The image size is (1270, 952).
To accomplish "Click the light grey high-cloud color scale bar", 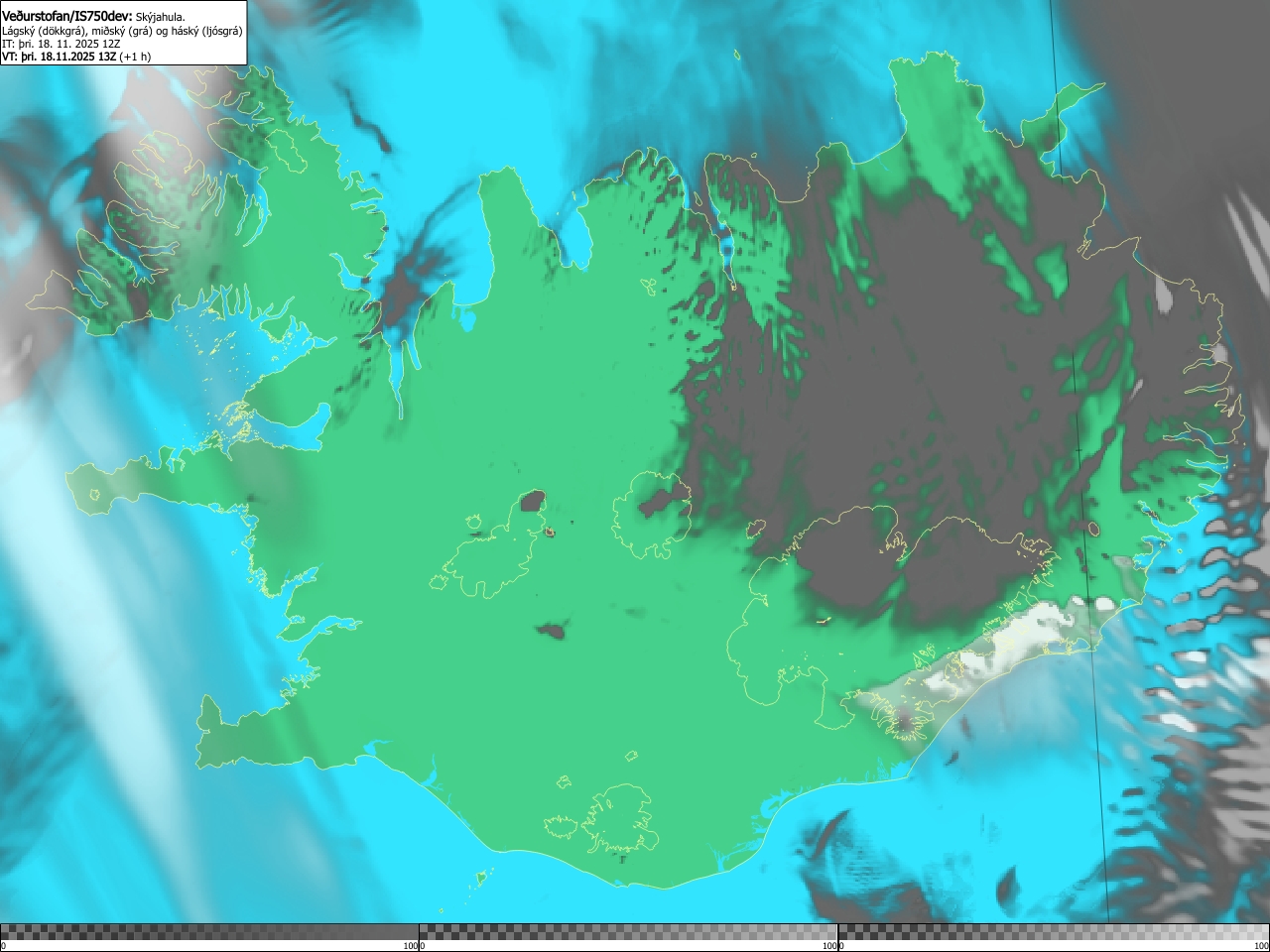I will coord(1054,932).
